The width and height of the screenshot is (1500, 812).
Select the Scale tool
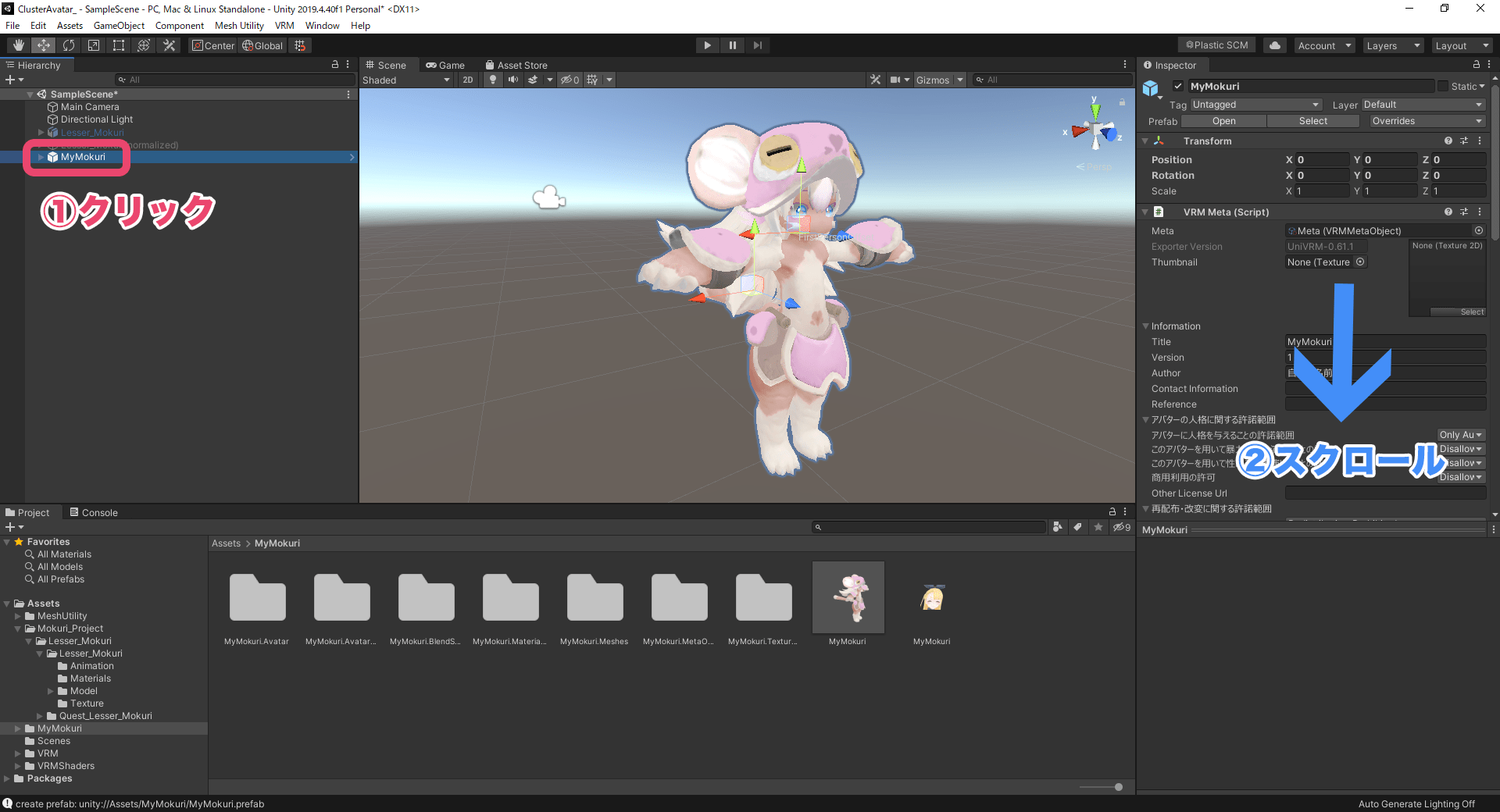(93, 45)
